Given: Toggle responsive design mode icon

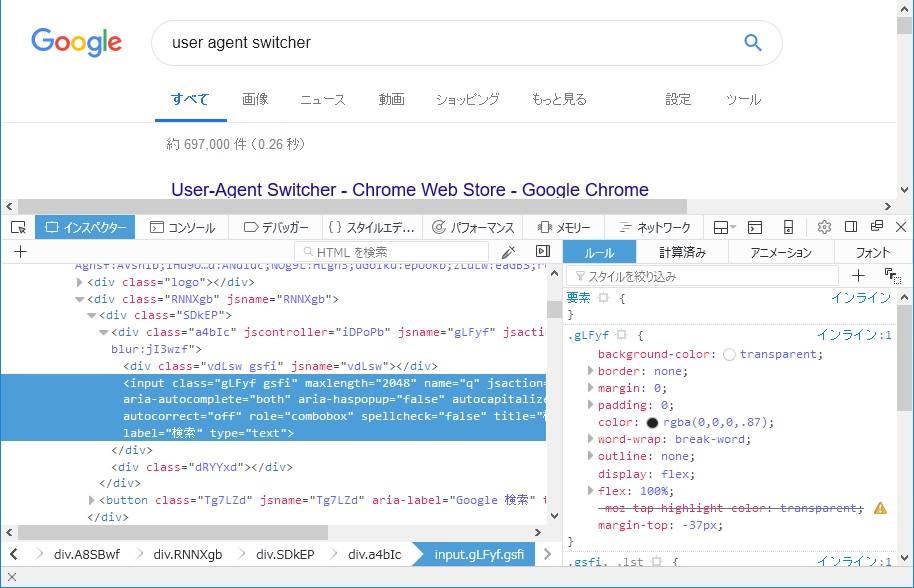Looking at the screenshot, I should (x=788, y=228).
